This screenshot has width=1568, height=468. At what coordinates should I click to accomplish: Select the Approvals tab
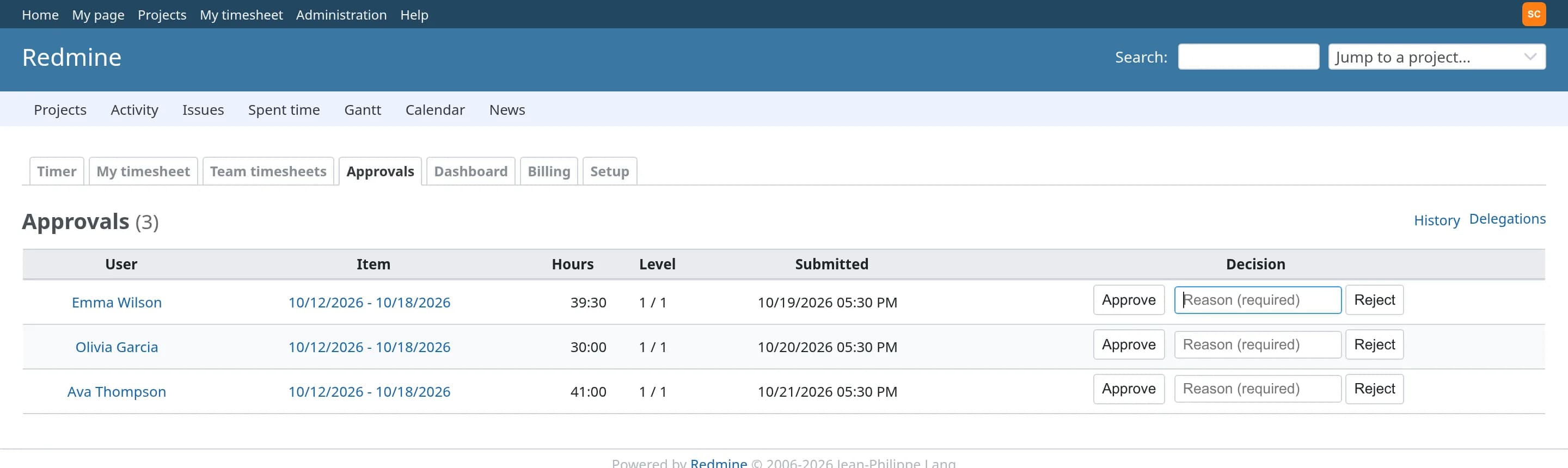pos(381,171)
